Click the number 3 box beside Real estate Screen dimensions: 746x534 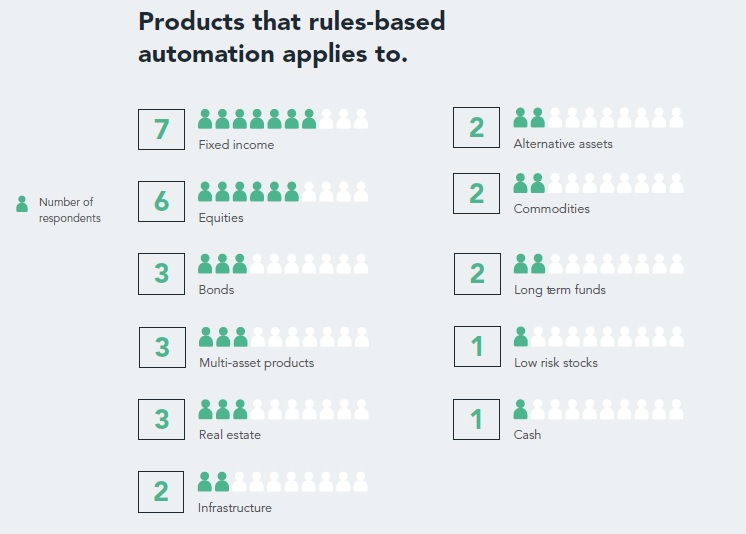pyautogui.click(x=161, y=418)
